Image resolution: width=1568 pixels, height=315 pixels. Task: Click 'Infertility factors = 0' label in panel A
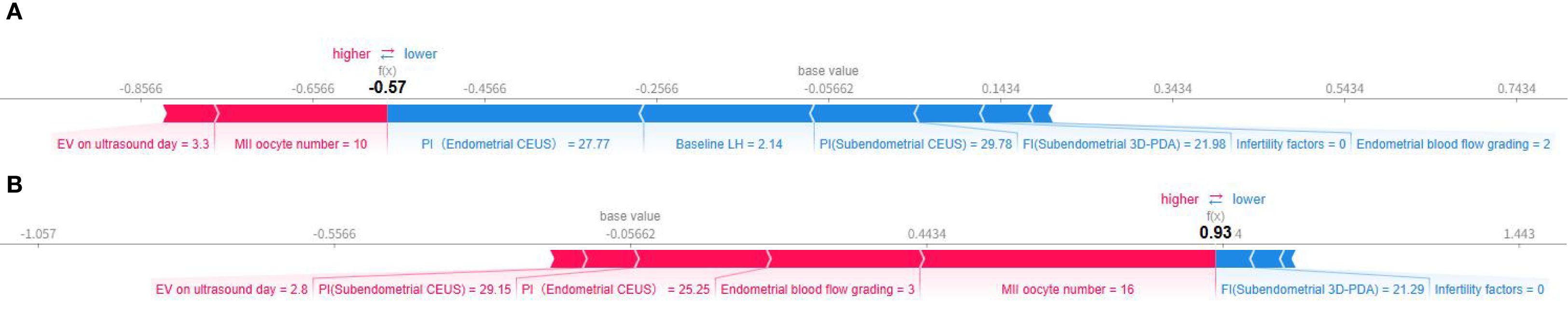(x=1290, y=144)
